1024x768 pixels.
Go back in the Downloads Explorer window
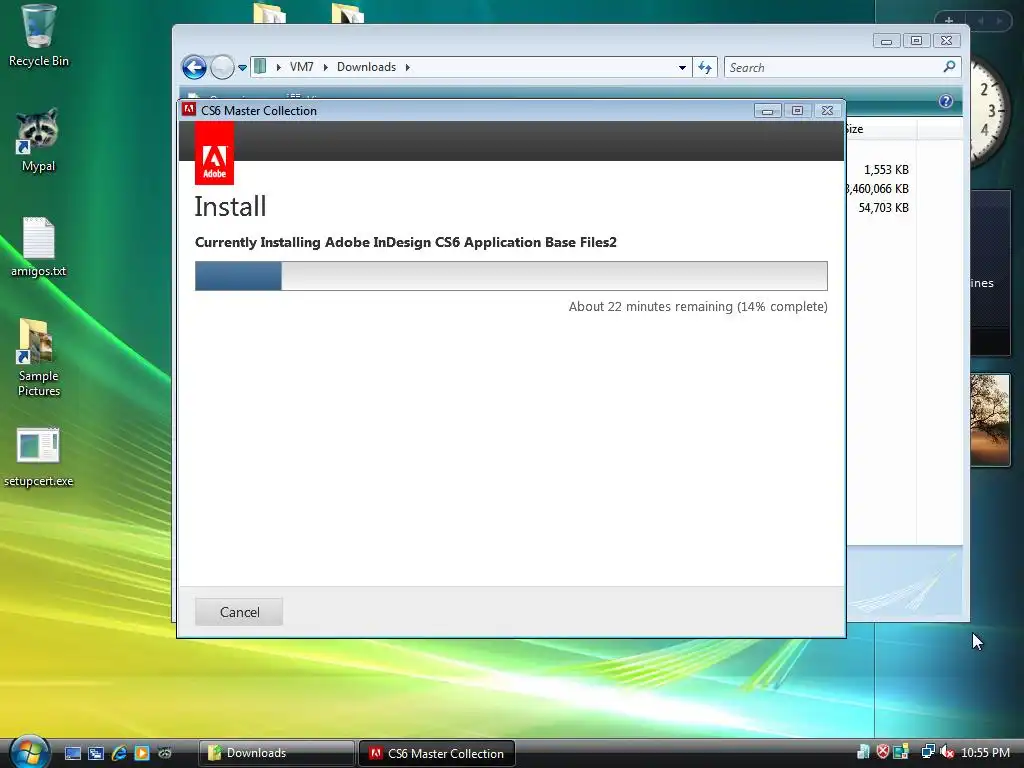tap(194, 67)
